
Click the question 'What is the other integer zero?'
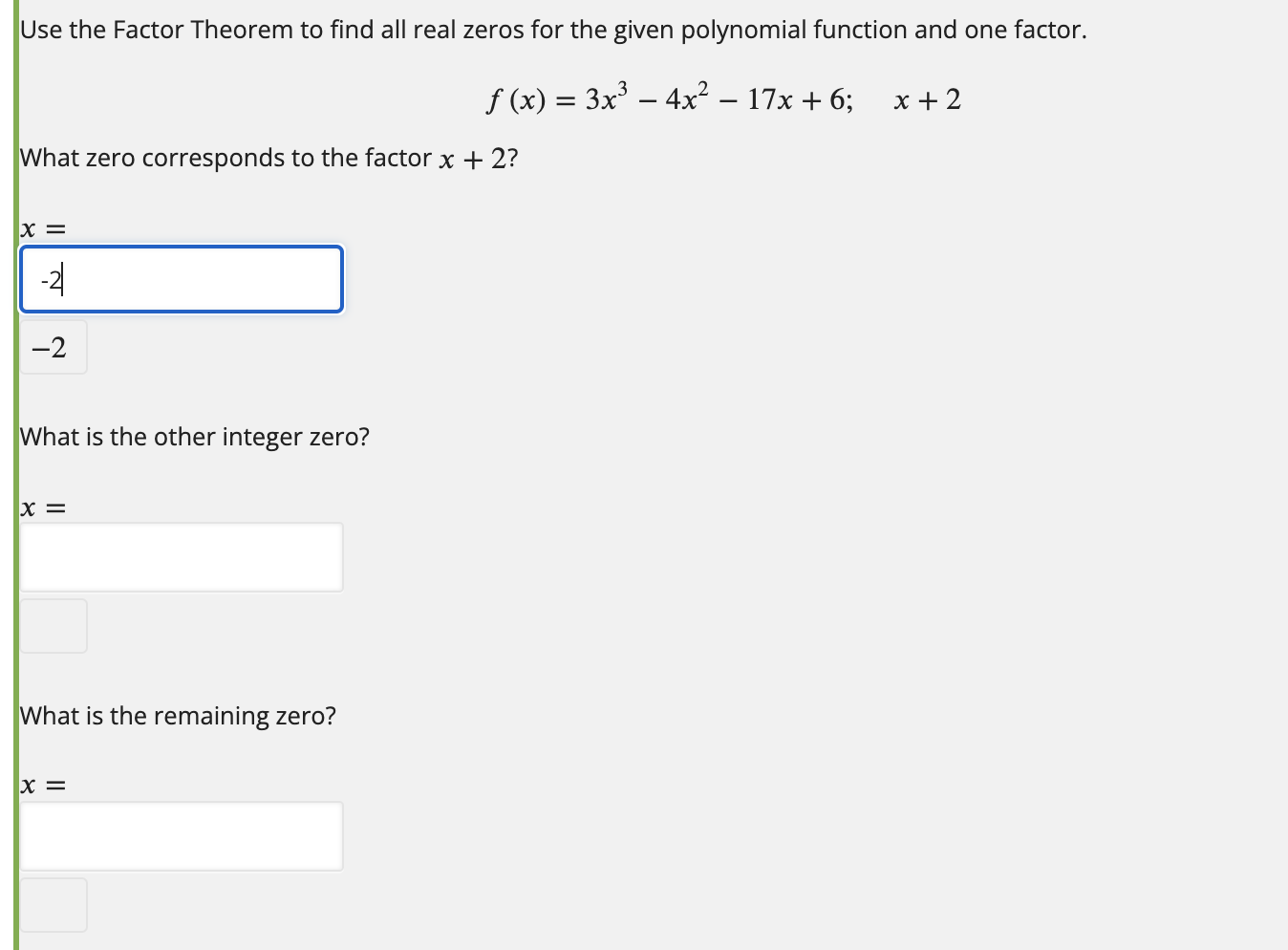pos(195,437)
